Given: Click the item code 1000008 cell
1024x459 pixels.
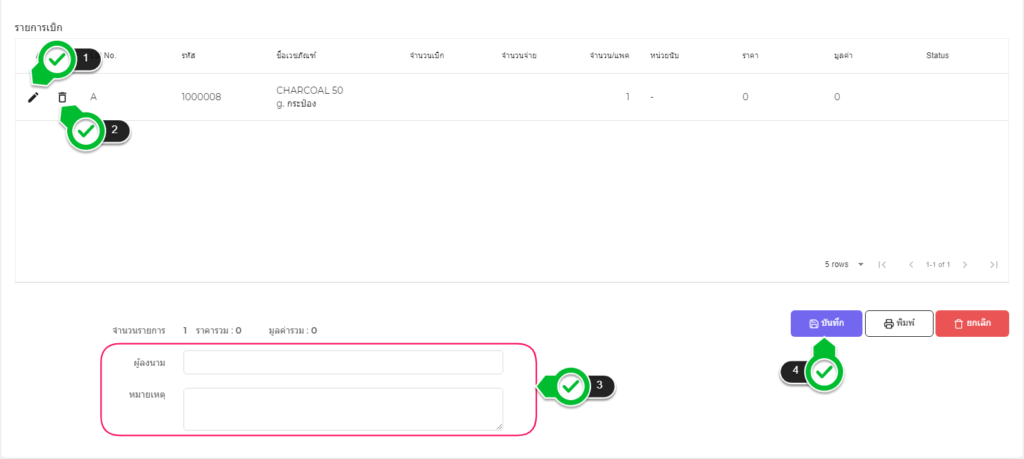Looking at the screenshot, I should [201, 97].
